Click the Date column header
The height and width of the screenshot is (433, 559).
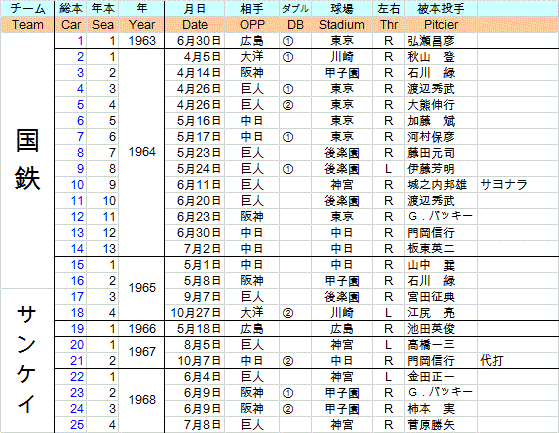point(195,25)
